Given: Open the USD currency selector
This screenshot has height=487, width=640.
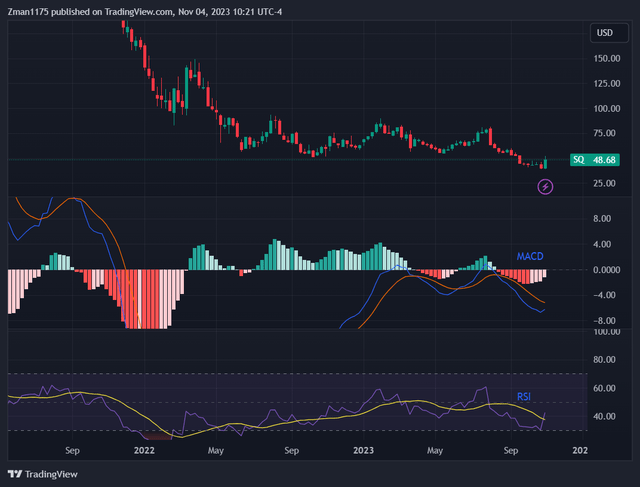Looking at the screenshot, I should click(x=604, y=33).
